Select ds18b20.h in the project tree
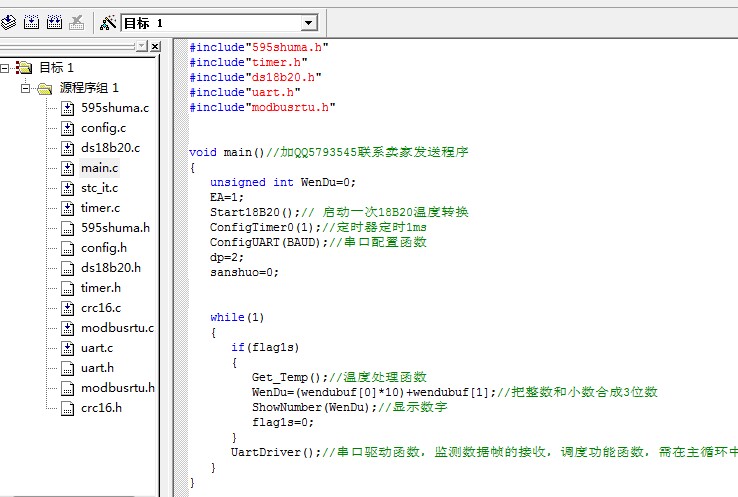Viewport: 738px width, 497px height. click(x=111, y=268)
